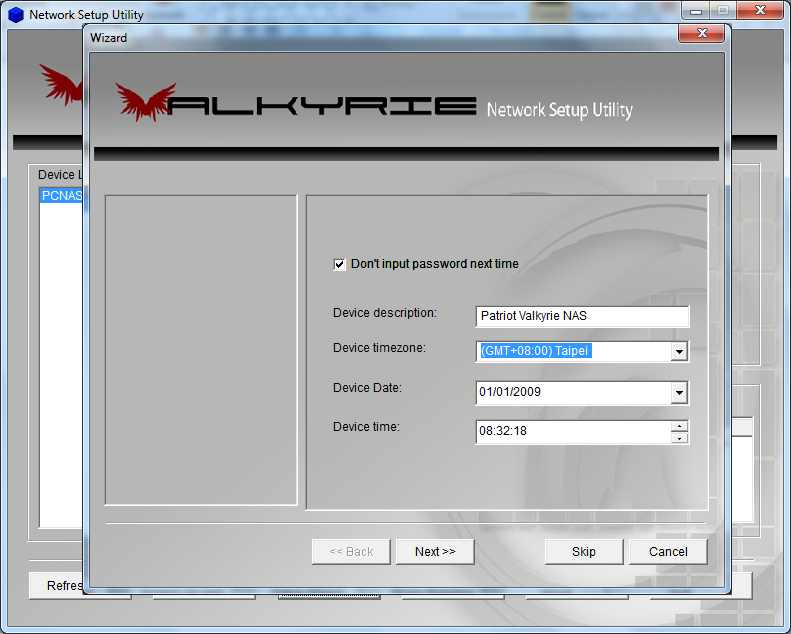Uncheck Don't input password next time

pos(340,264)
